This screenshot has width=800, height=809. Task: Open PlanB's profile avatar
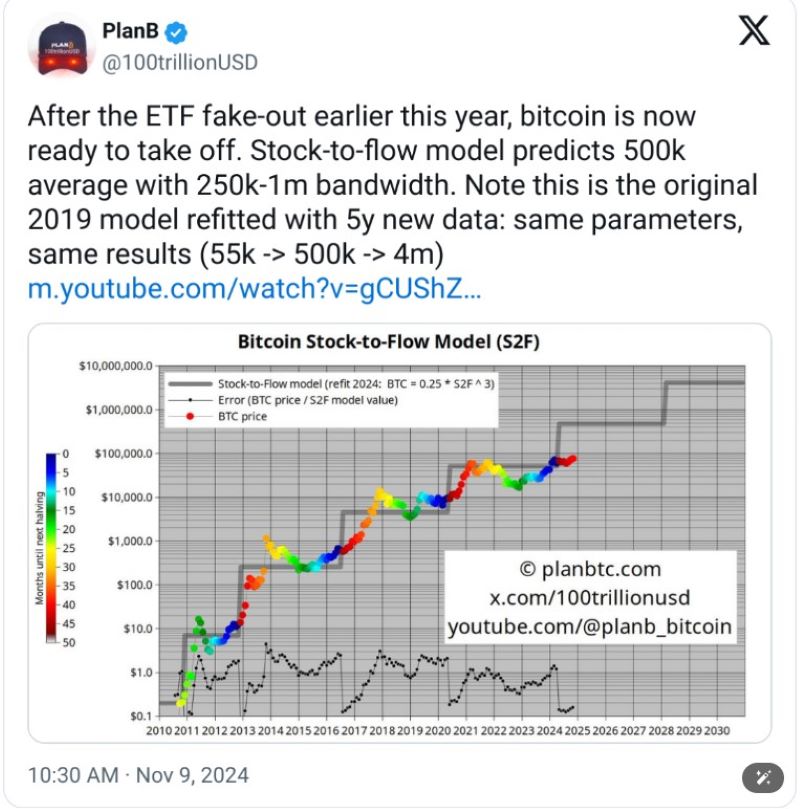click(x=61, y=49)
